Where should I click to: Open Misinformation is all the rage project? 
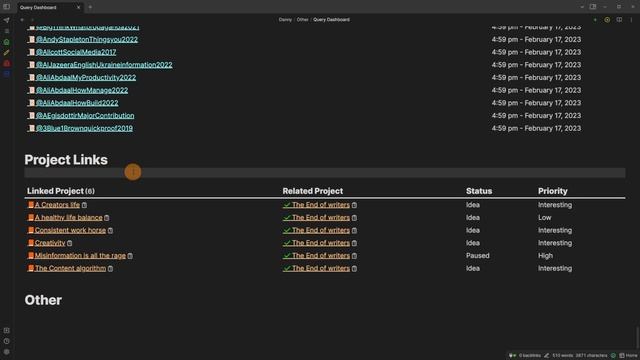tap(80, 256)
